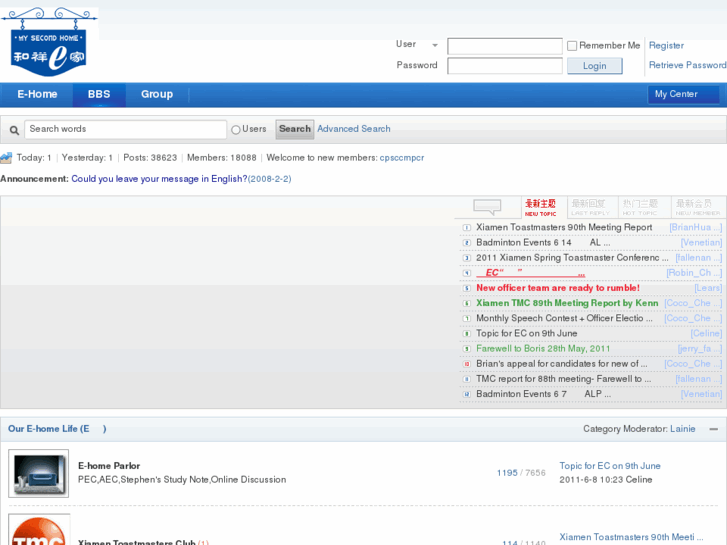727x545 pixels.
Task: Click the E-home Parlor topic count 1195
Action: coord(507,473)
